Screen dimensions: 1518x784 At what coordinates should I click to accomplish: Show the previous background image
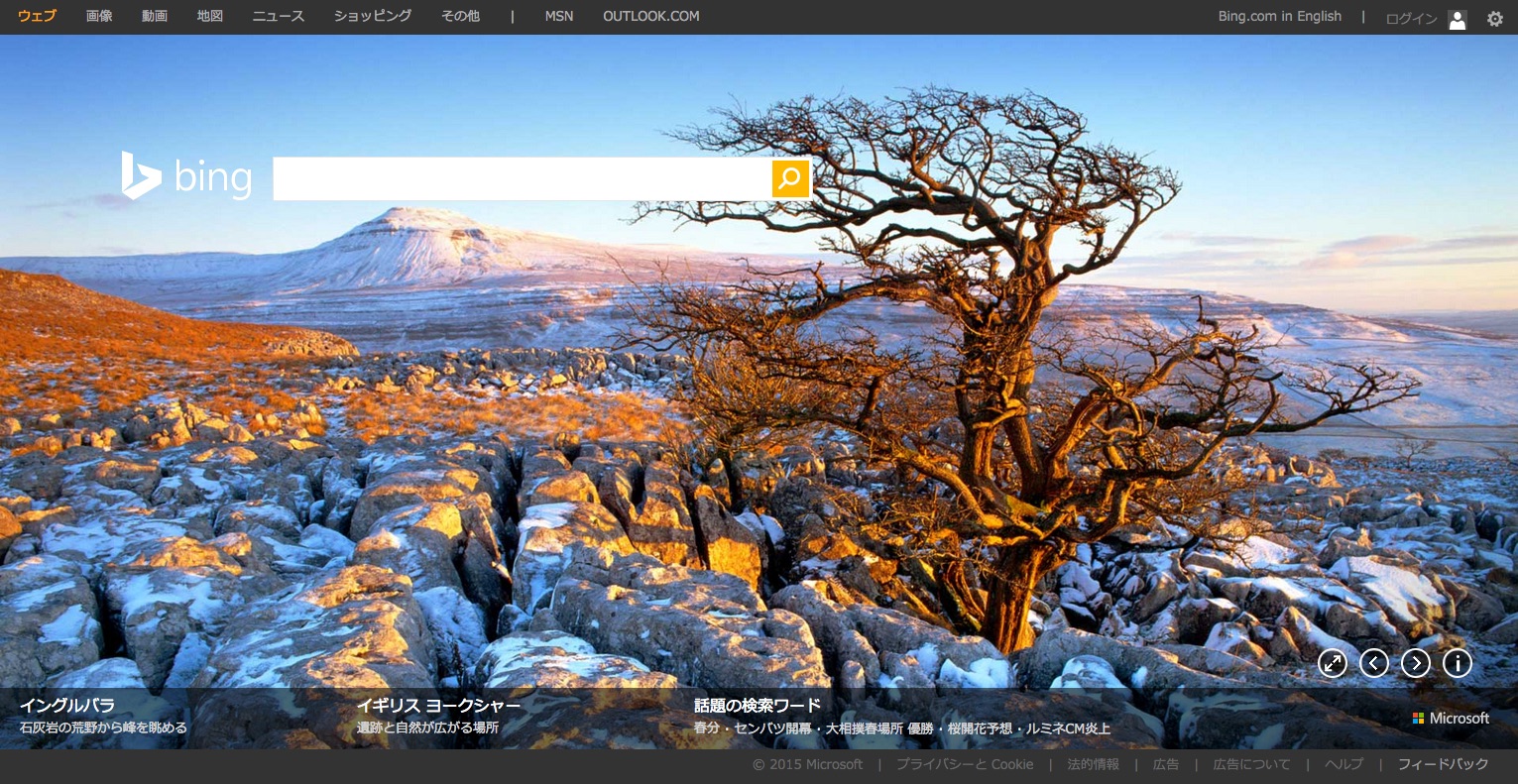pyautogui.click(x=1374, y=663)
